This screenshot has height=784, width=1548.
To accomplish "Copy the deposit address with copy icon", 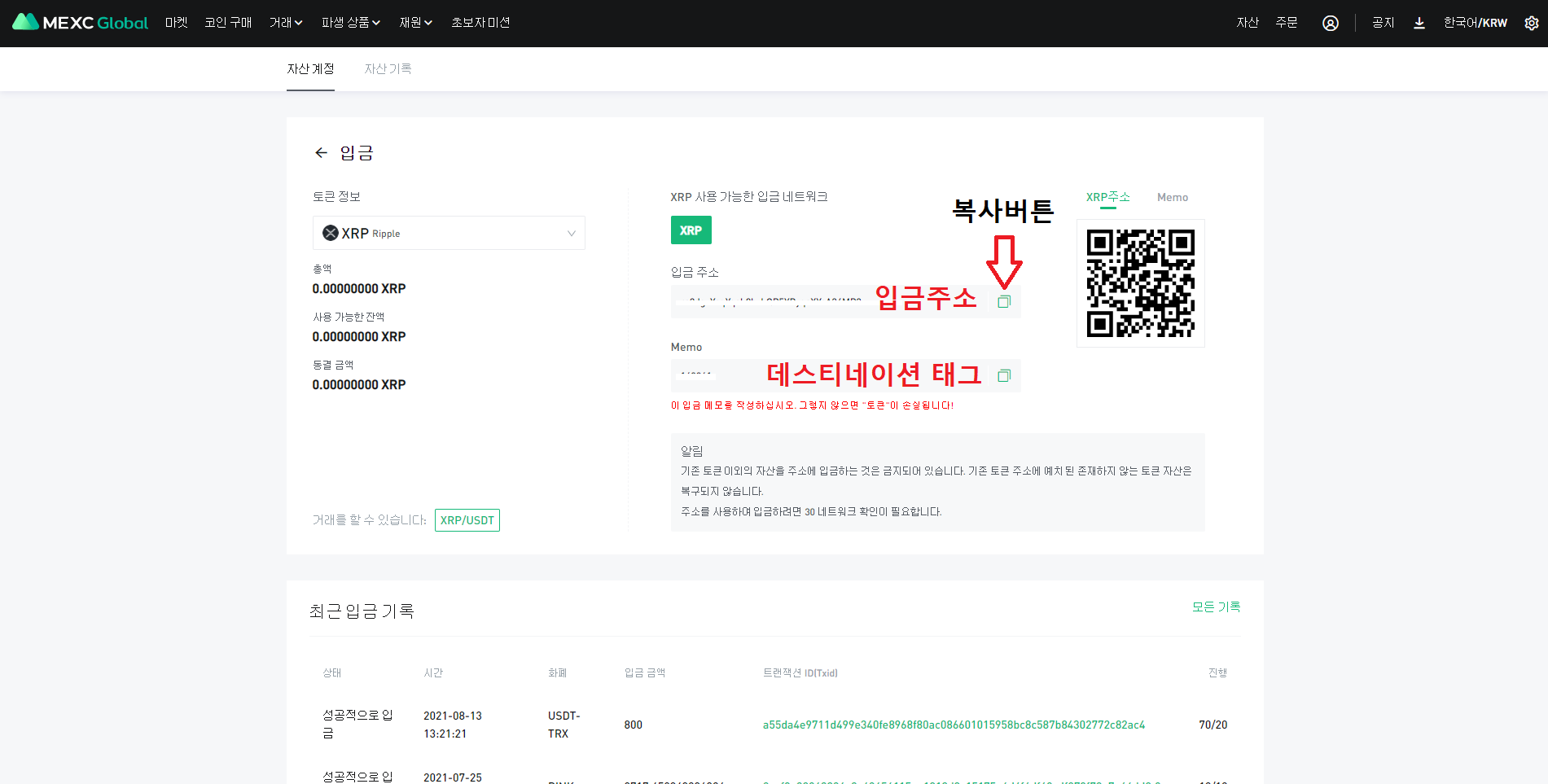I will pyautogui.click(x=1004, y=301).
